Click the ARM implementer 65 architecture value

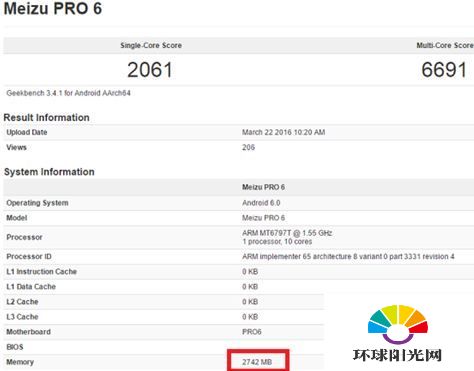(348, 257)
